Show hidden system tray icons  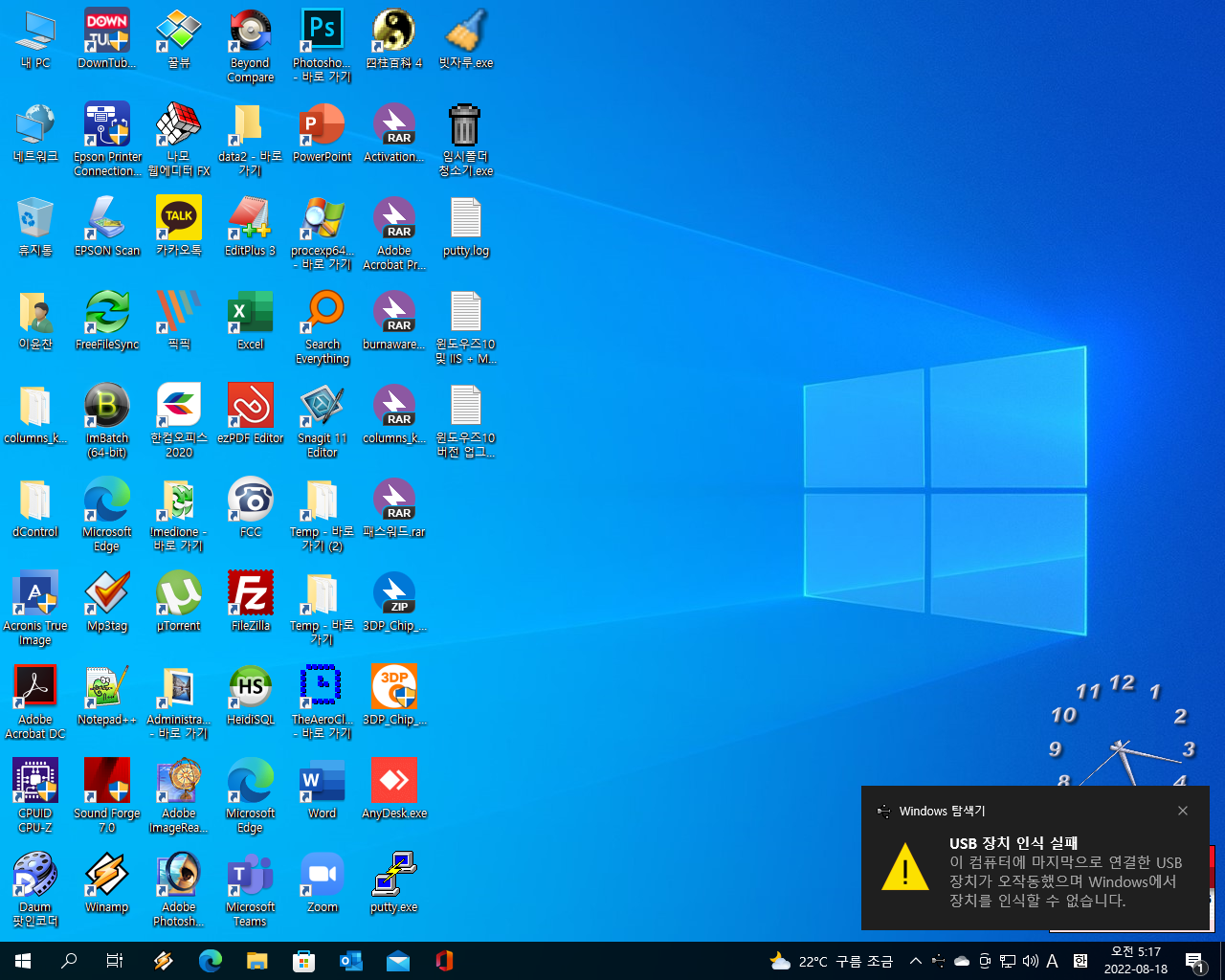click(x=916, y=961)
